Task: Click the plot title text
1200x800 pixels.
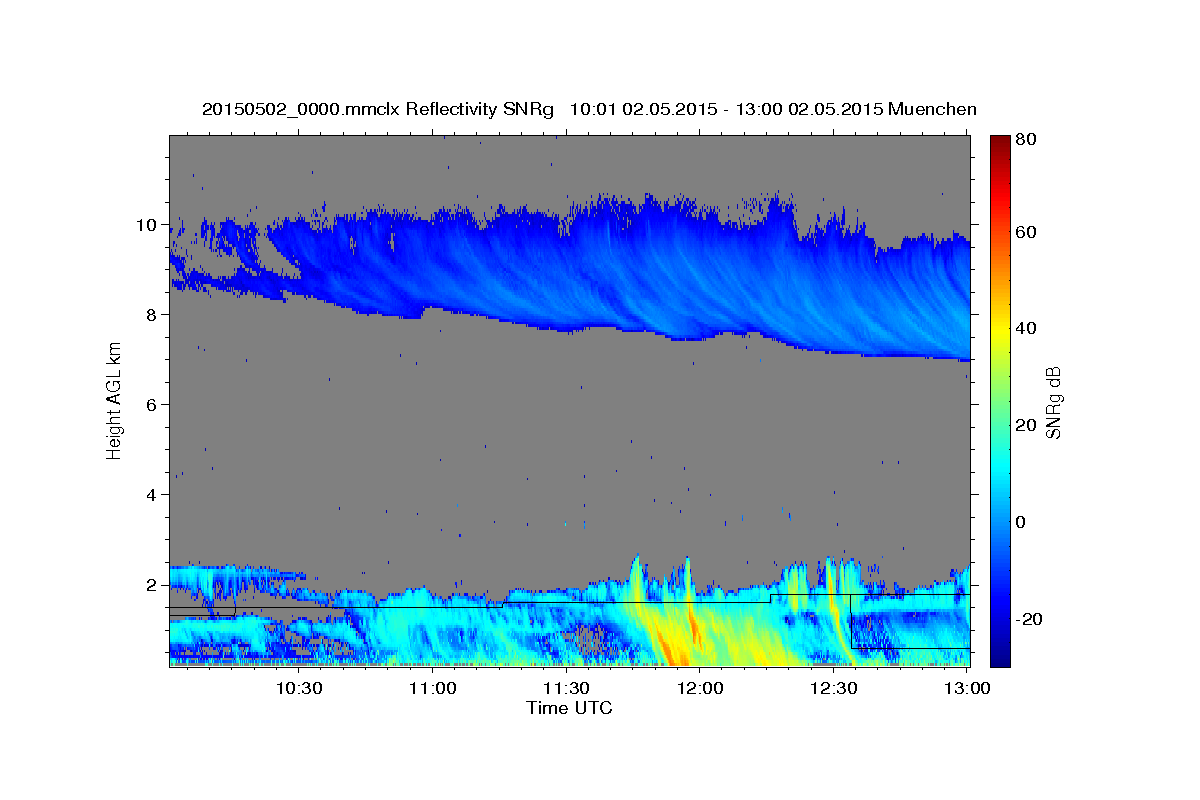Action: coord(589,109)
